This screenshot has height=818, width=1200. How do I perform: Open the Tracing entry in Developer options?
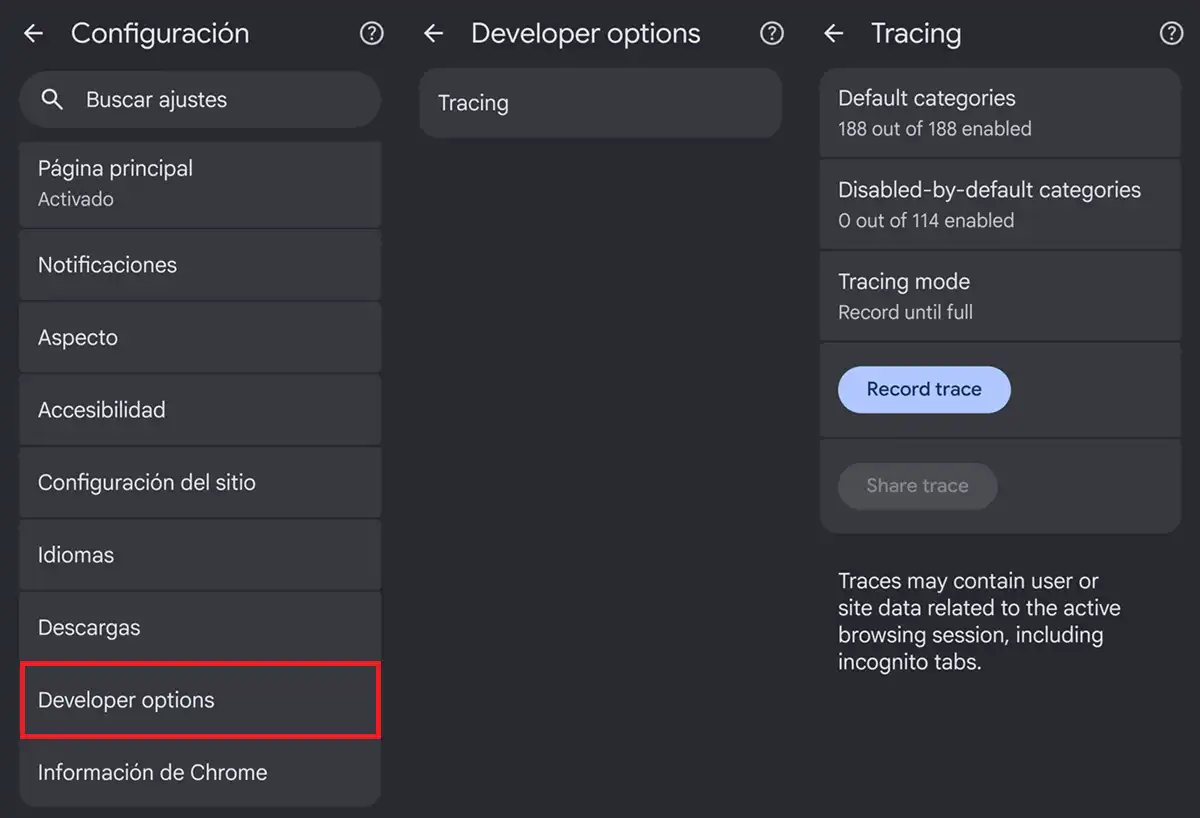click(600, 103)
